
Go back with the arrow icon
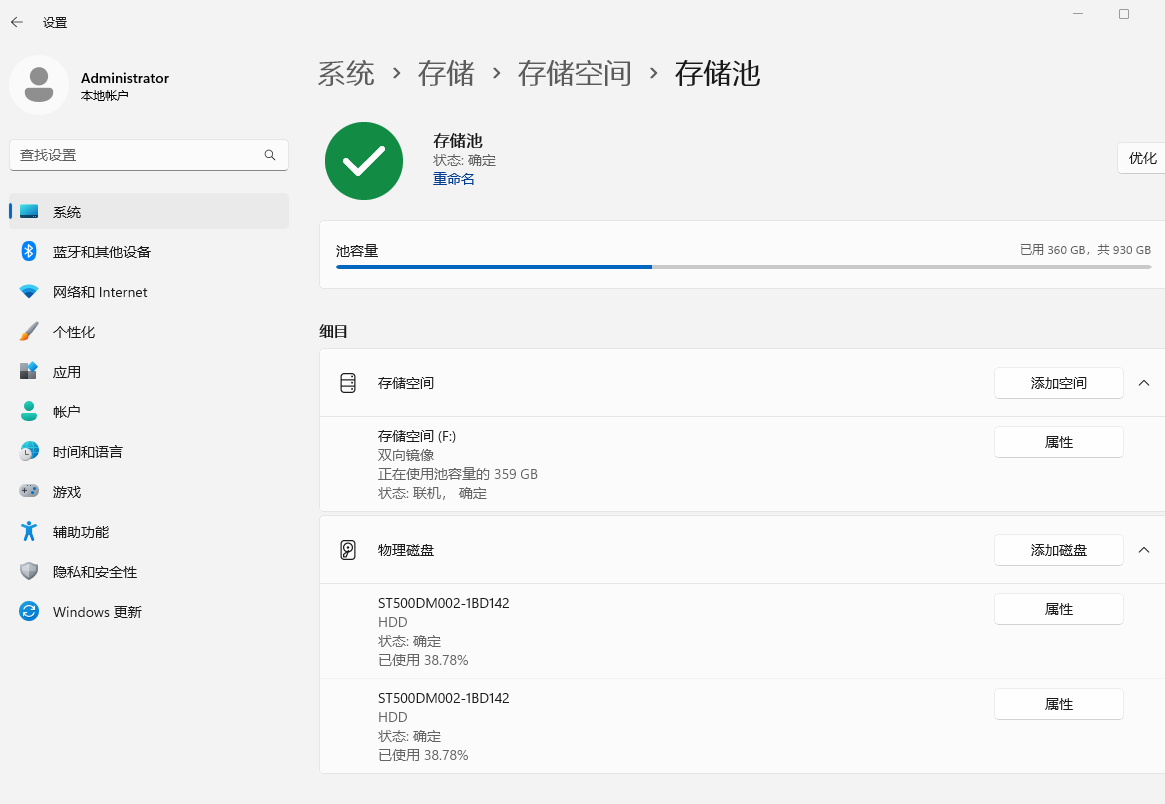click(17, 22)
